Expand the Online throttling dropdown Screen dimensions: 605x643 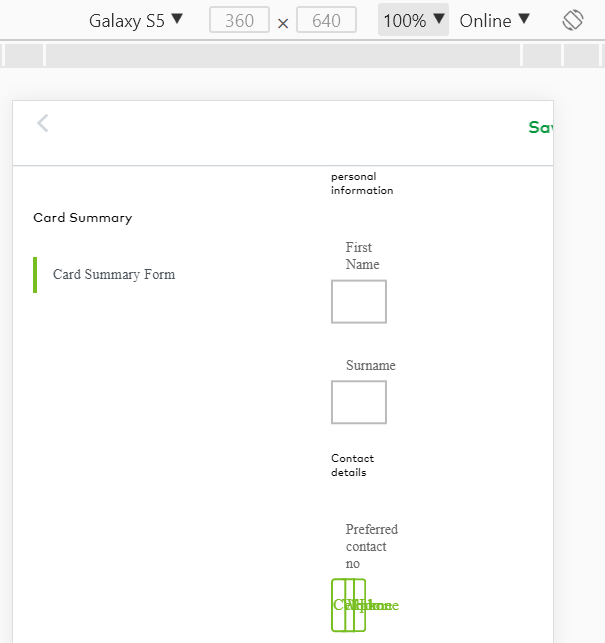[494, 20]
